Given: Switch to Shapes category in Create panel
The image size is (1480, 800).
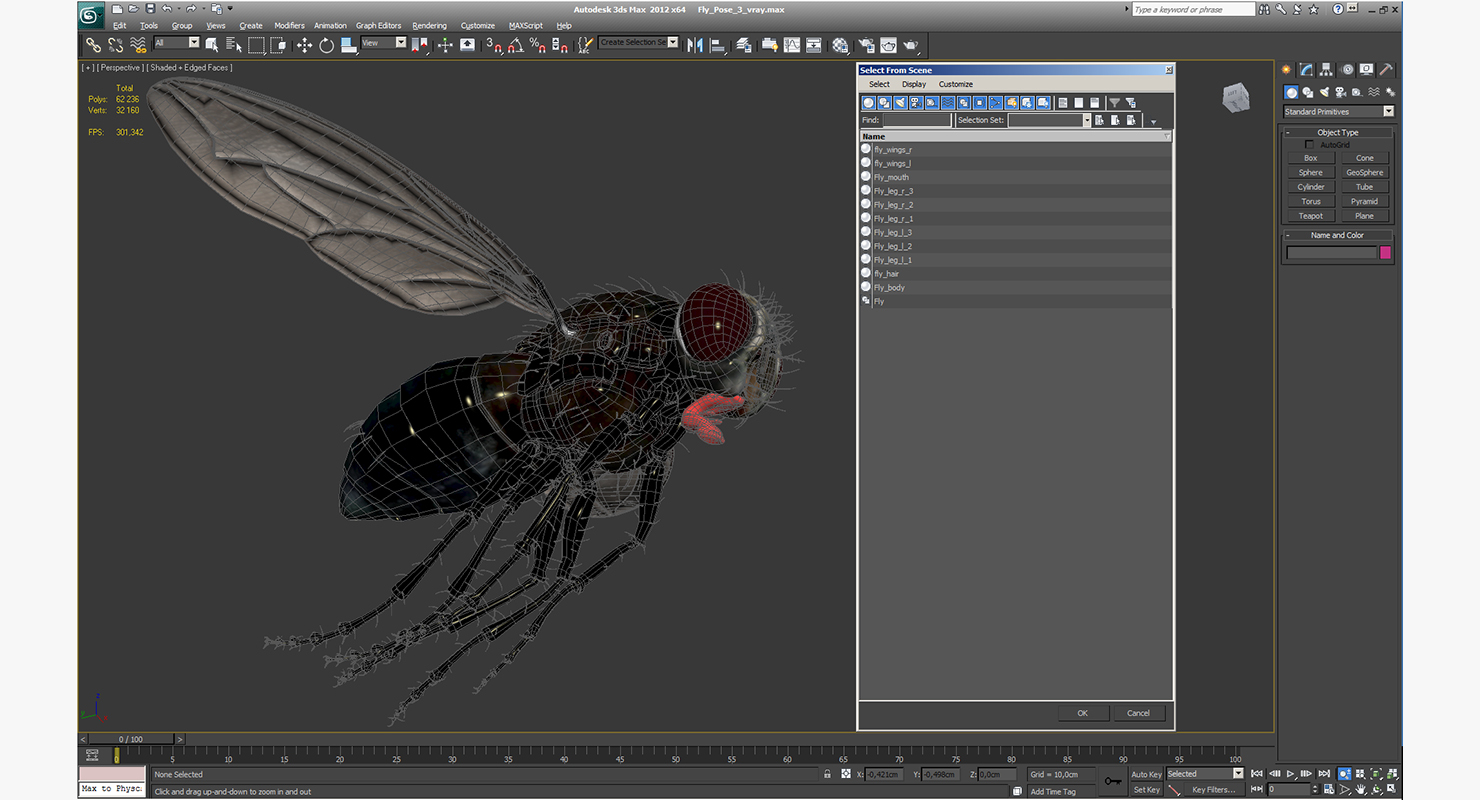Looking at the screenshot, I should point(1307,92).
